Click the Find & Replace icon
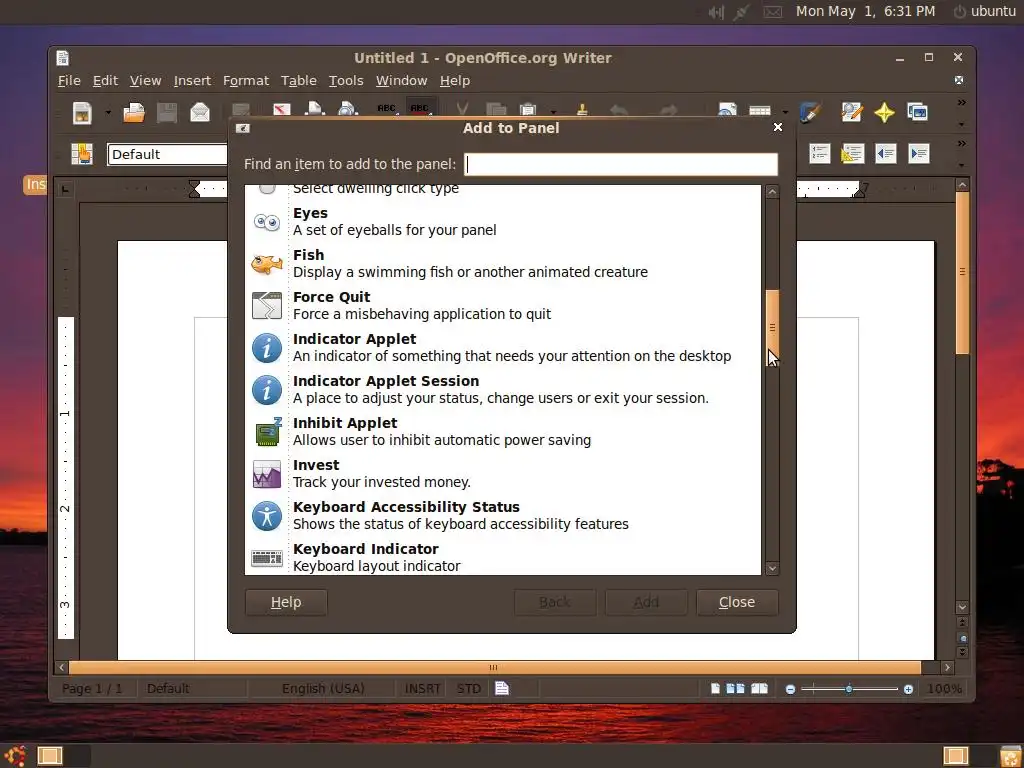 852,112
